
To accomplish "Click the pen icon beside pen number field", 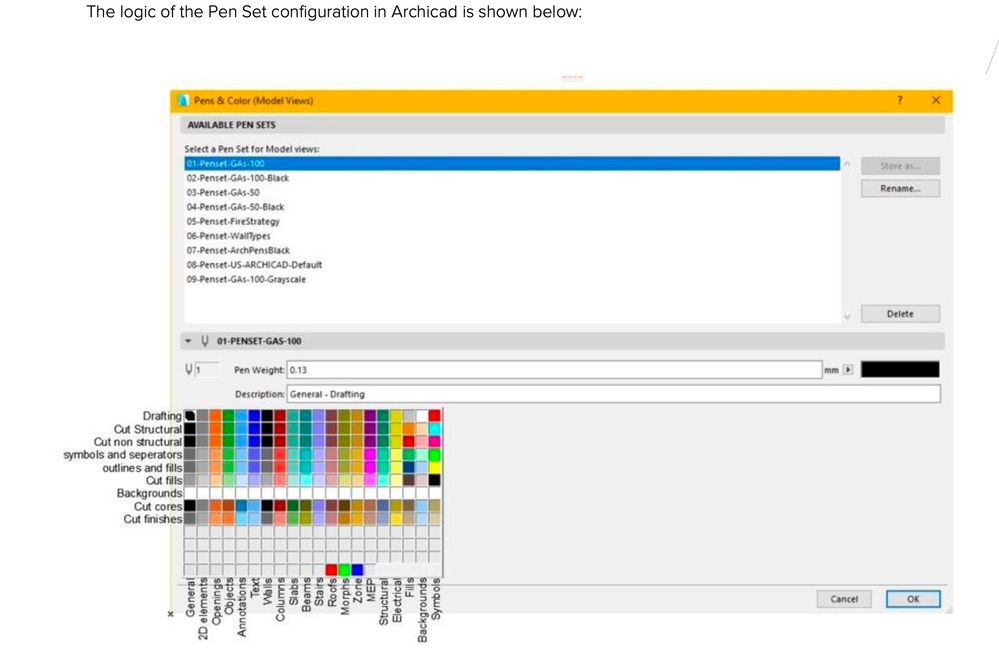I will pos(189,369).
